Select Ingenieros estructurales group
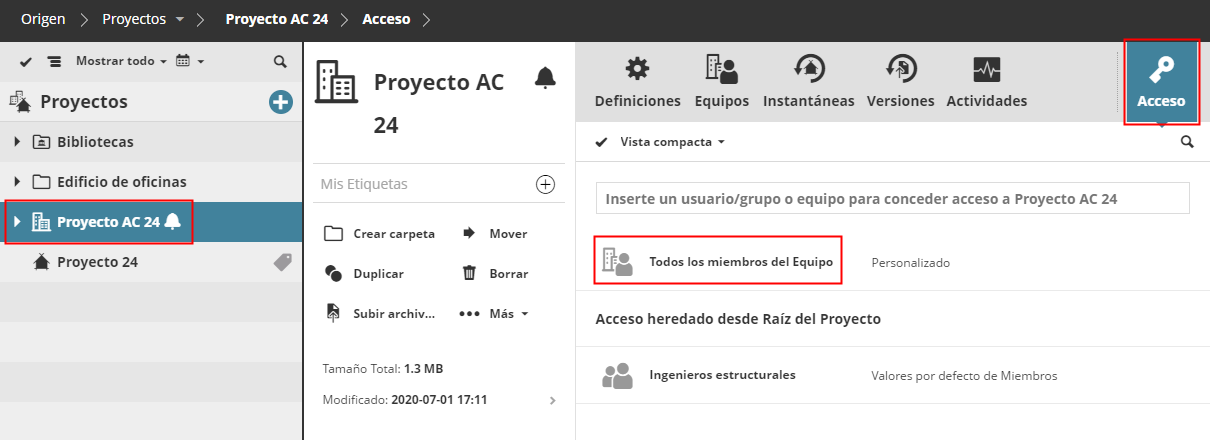 point(722,375)
